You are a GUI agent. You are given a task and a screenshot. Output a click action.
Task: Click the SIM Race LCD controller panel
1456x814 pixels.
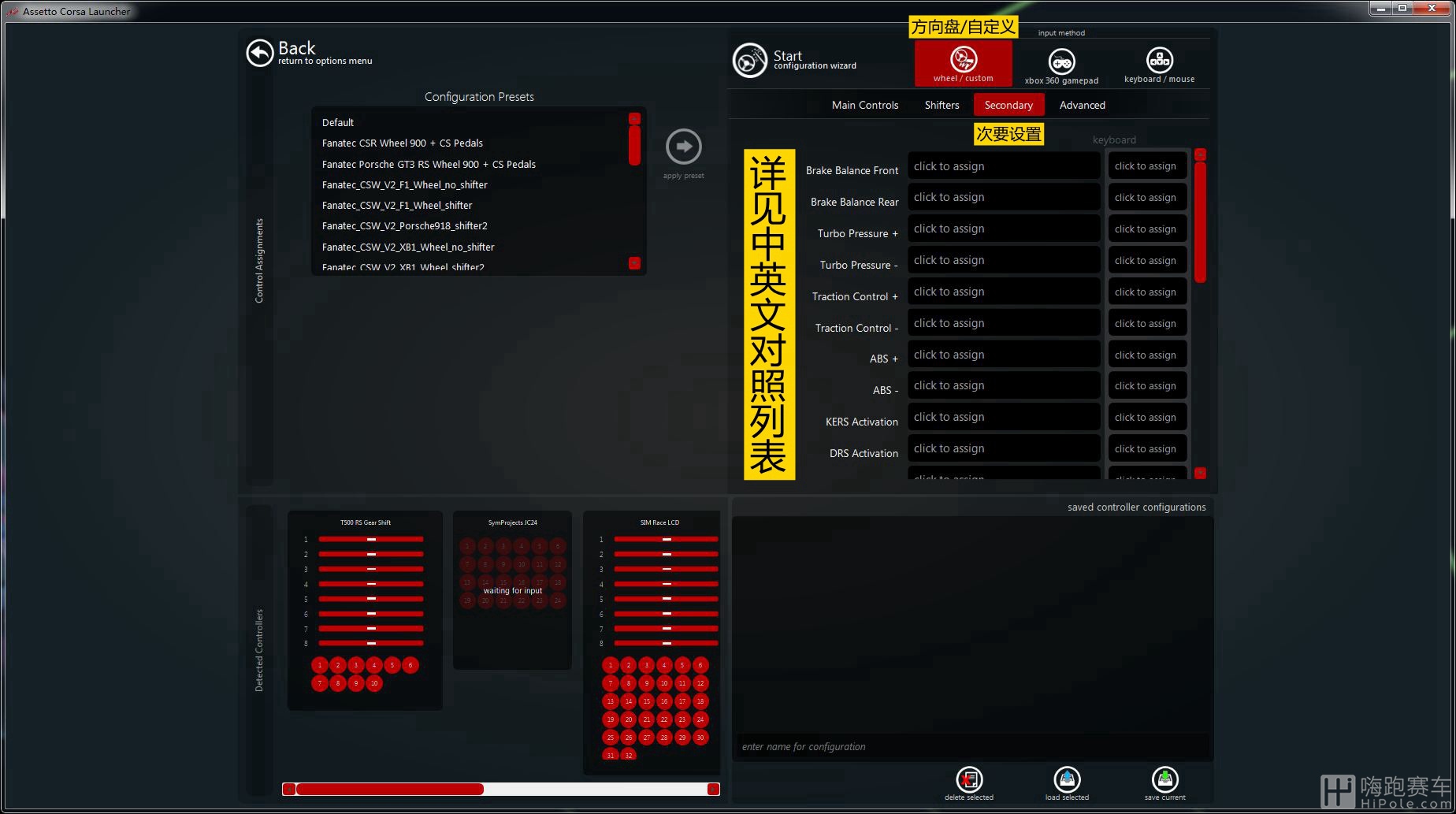coord(652,642)
